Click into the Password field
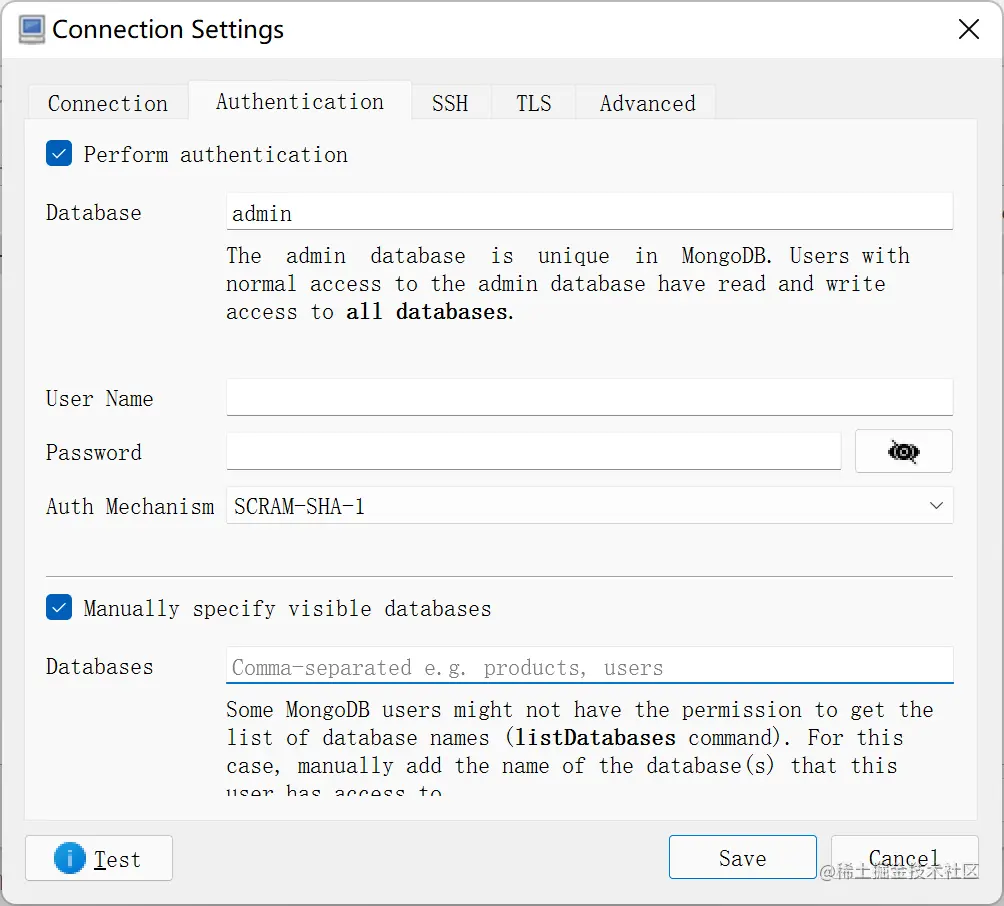The height and width of the screenshot is (906, 1004). [533, 451]
